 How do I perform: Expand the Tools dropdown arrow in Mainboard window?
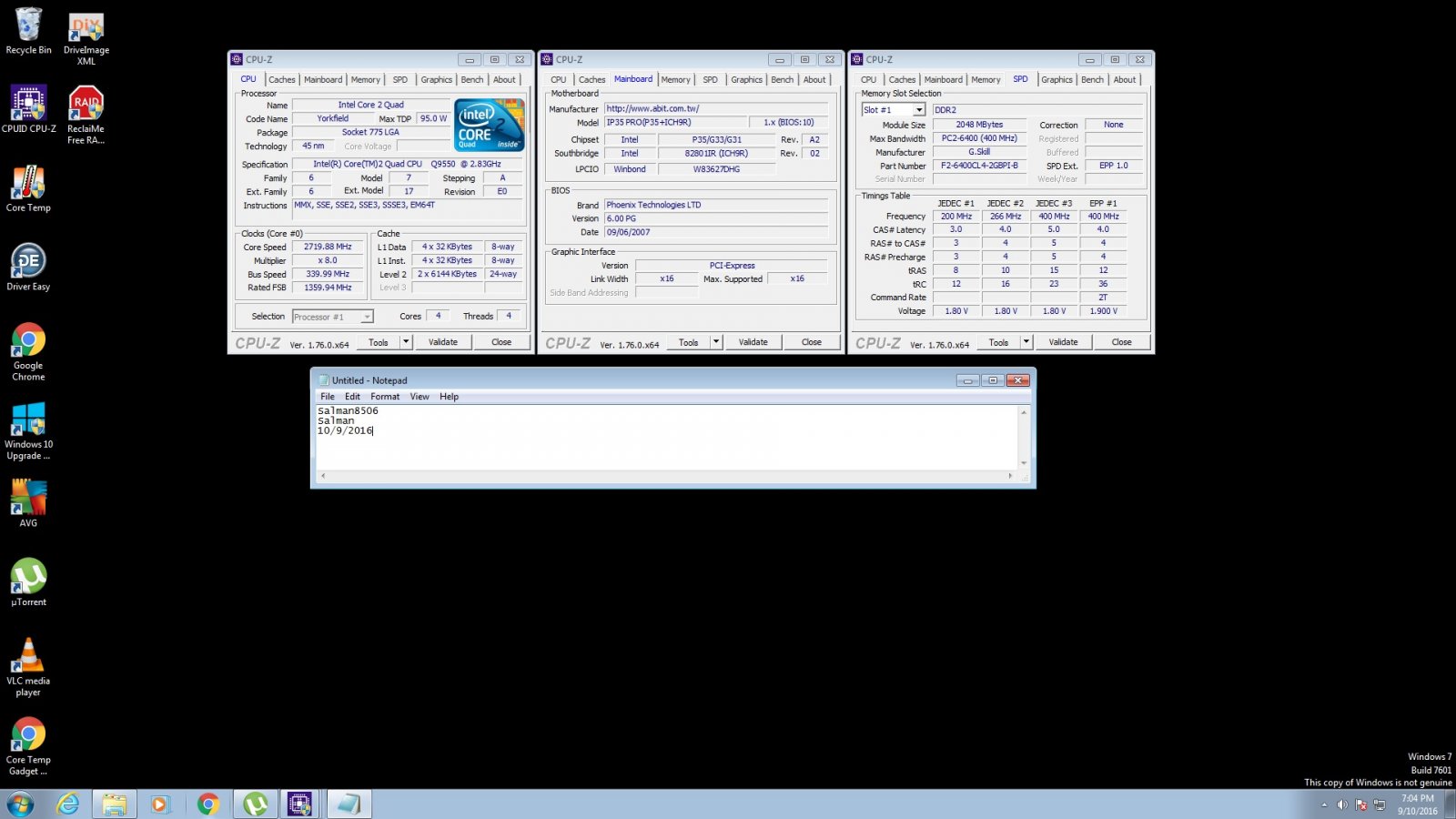pos(716,342)
